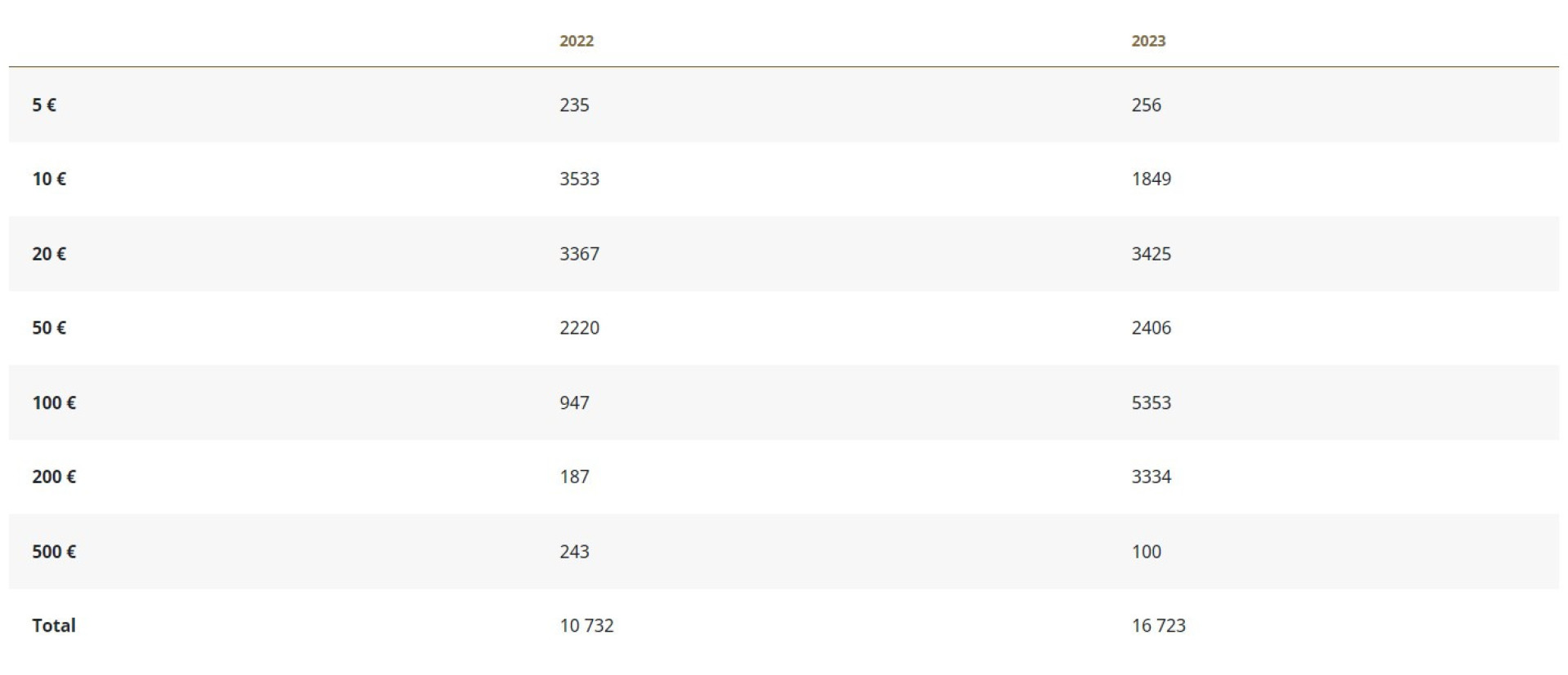Click the cell showing 235
1568x675 pixels.
coord(574,105)
